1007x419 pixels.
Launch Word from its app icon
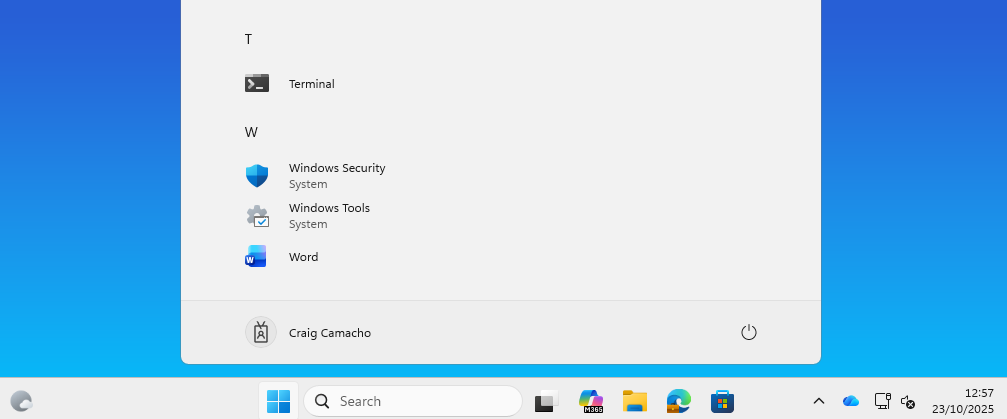click(x=257, y=257)
